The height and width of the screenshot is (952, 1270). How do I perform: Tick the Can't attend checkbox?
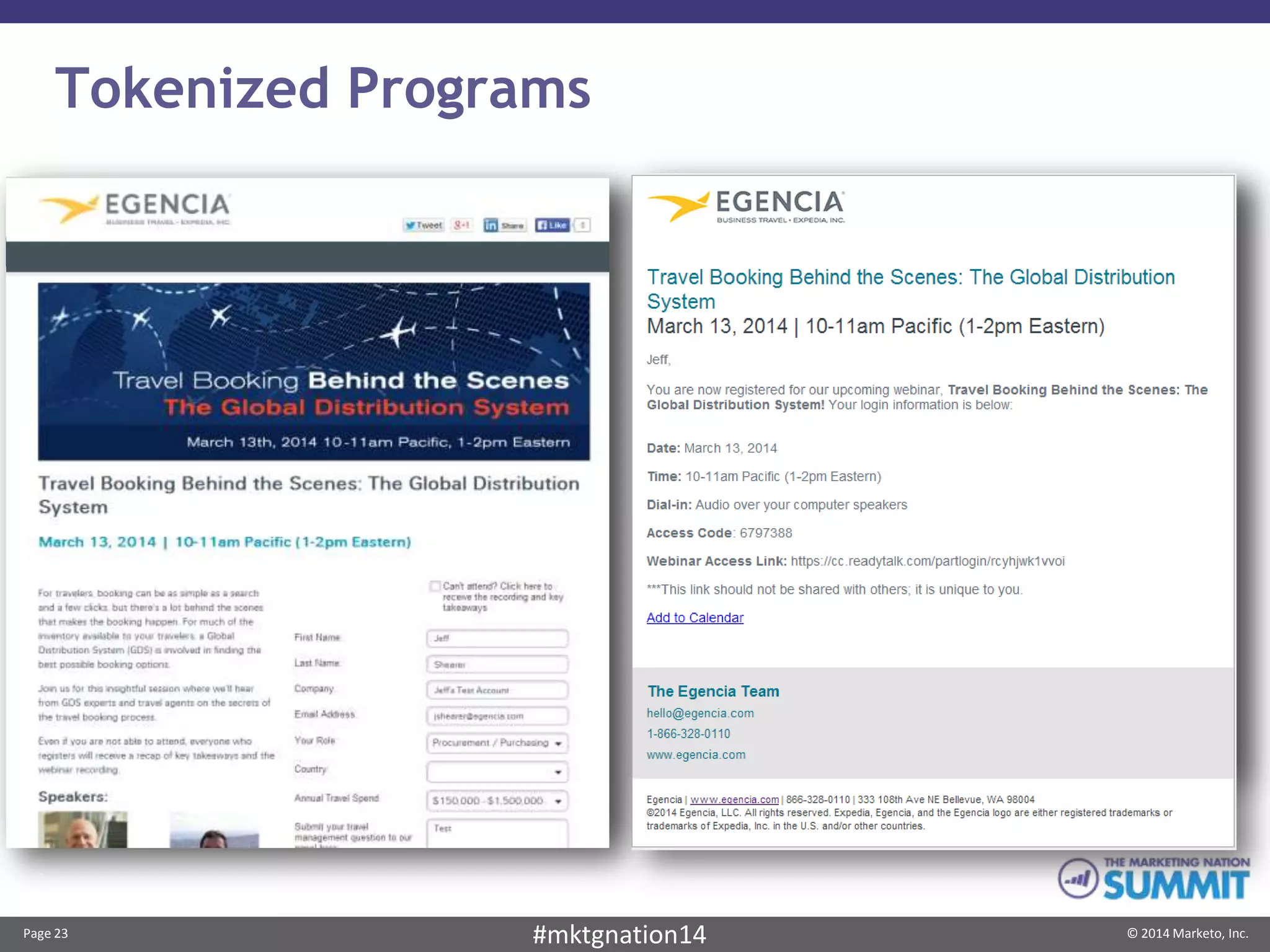(x=435, y=586)
